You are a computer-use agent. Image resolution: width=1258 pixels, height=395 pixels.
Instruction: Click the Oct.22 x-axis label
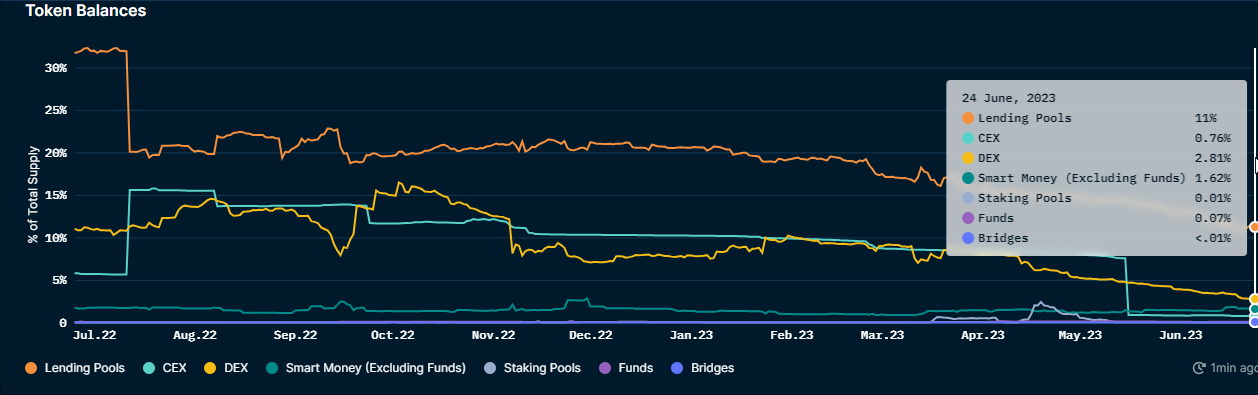(393, 336)
